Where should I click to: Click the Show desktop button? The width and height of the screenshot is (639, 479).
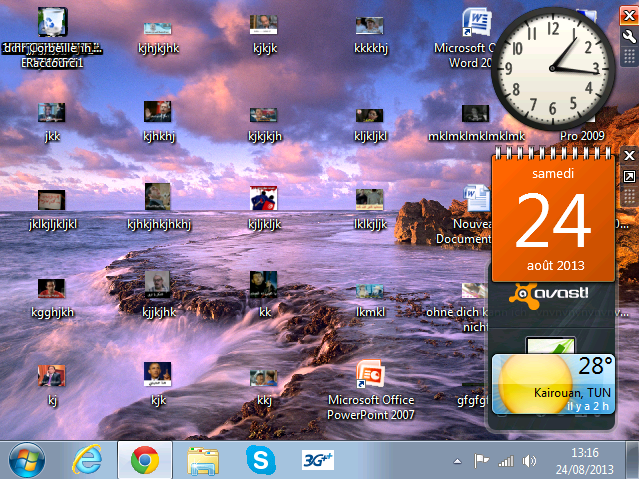[632, 460]
